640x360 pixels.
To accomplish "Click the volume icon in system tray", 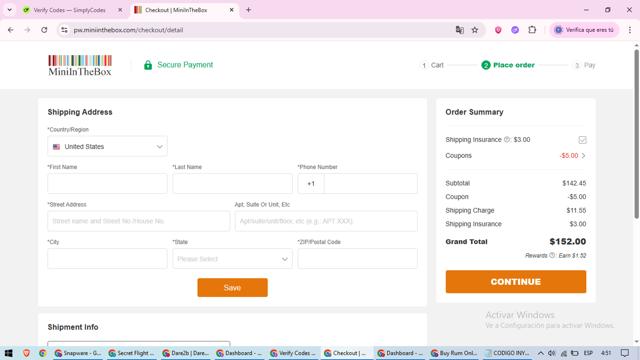I will point(552,353).
